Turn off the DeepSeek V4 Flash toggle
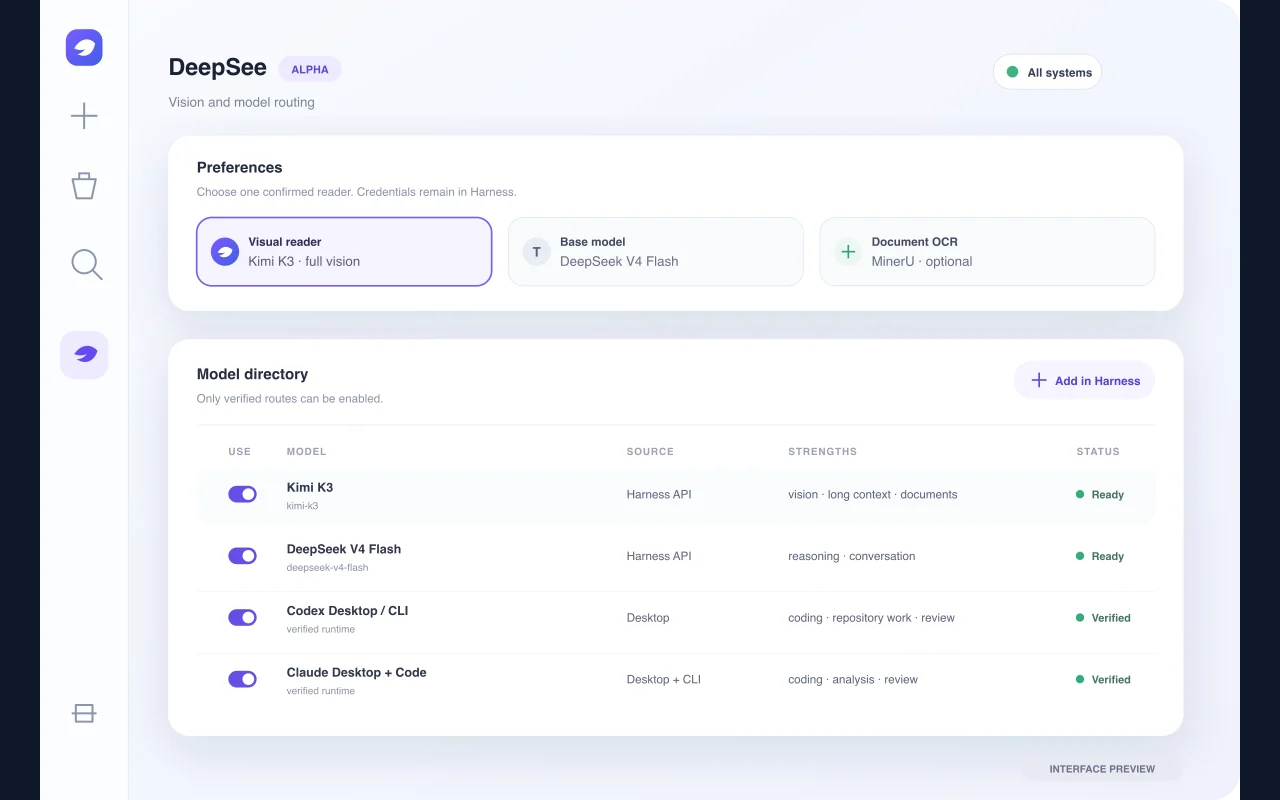 click(243, 556)
